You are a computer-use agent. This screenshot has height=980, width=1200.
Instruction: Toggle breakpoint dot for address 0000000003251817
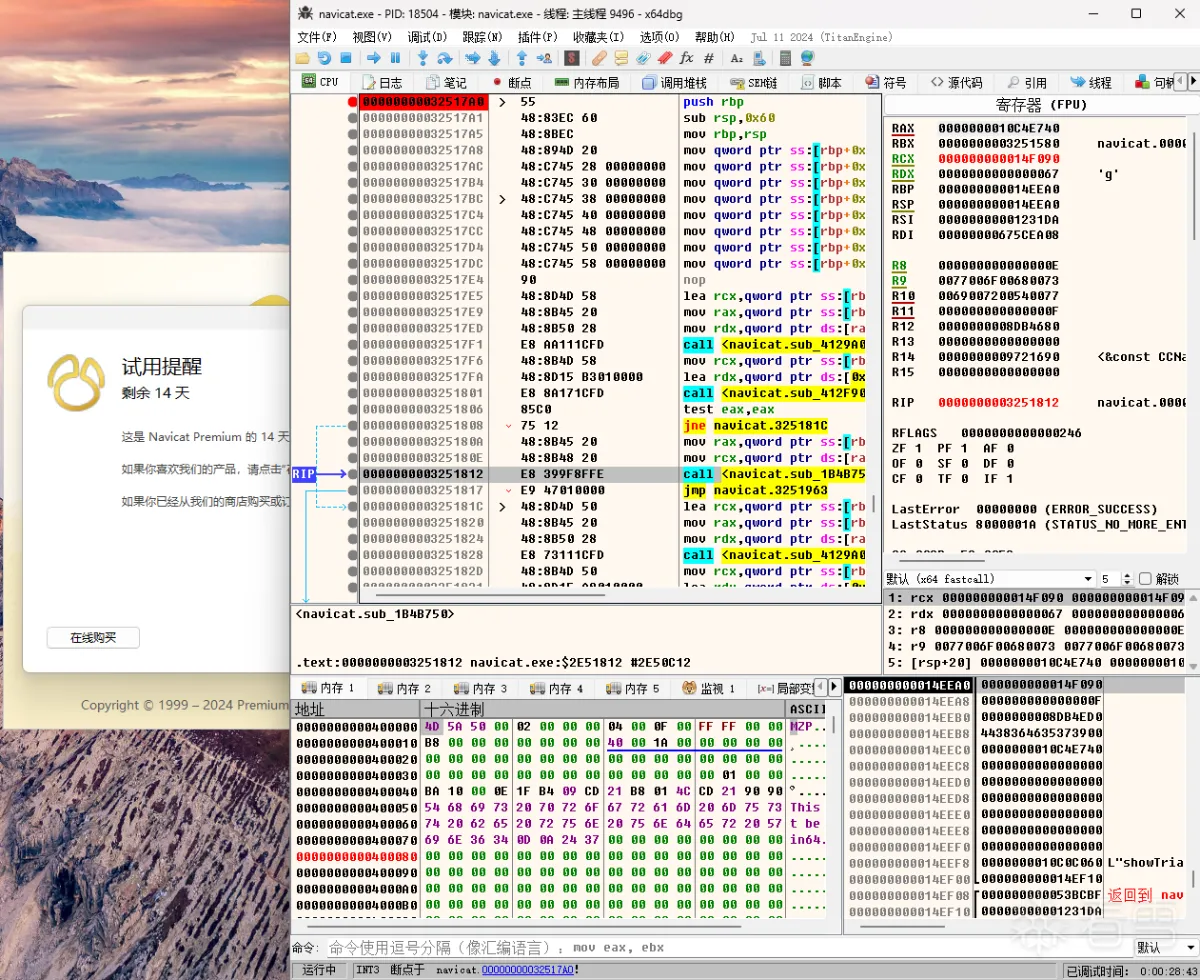pos(352,490)
